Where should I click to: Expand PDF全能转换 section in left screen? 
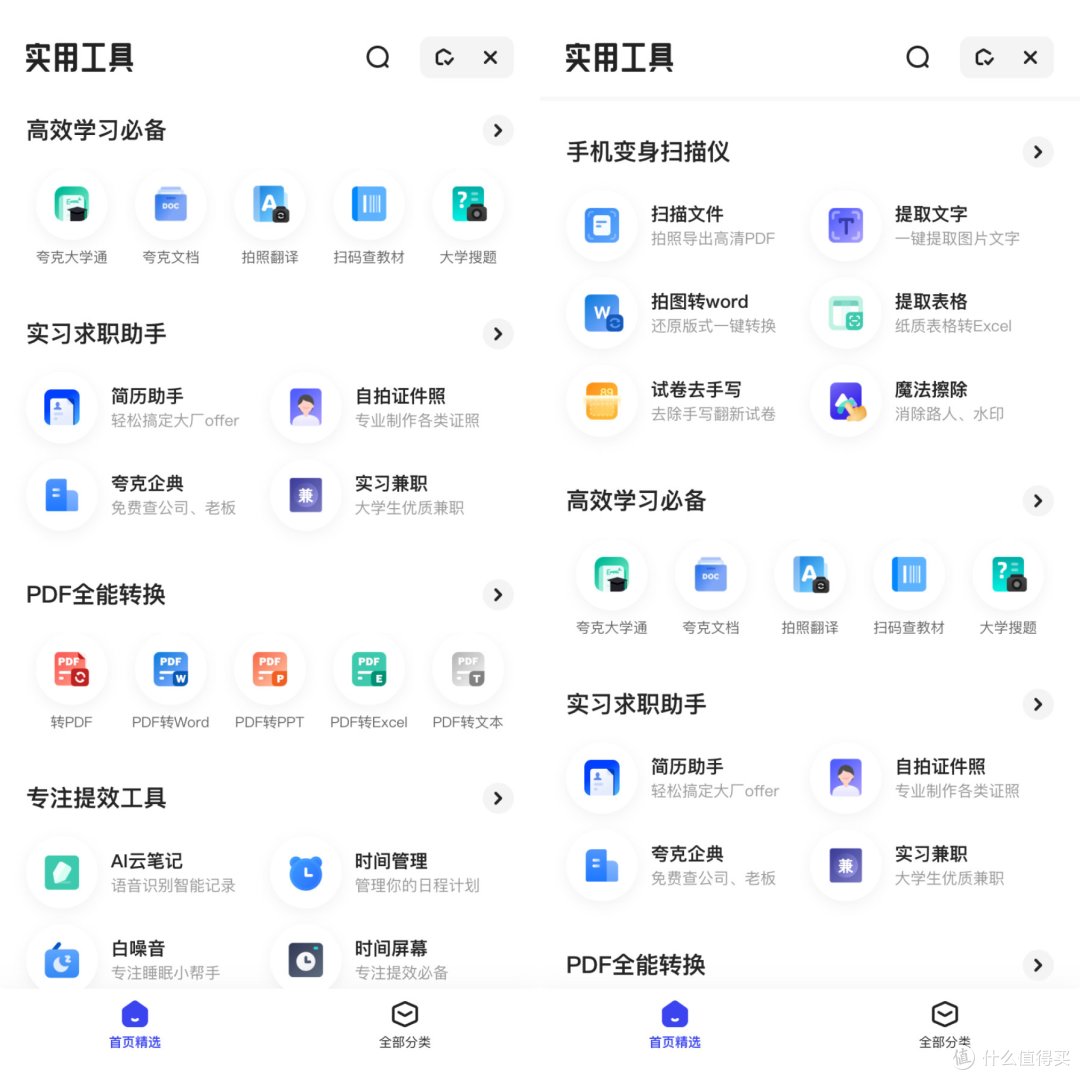tap(498, 594)
